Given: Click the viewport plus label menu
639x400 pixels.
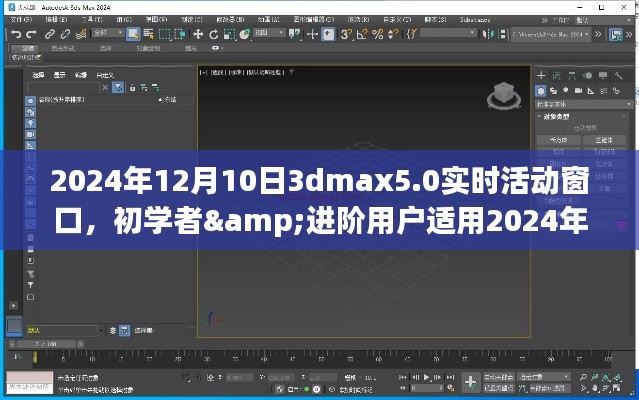Looking at the screenshot, I should [x=203, y=72].
